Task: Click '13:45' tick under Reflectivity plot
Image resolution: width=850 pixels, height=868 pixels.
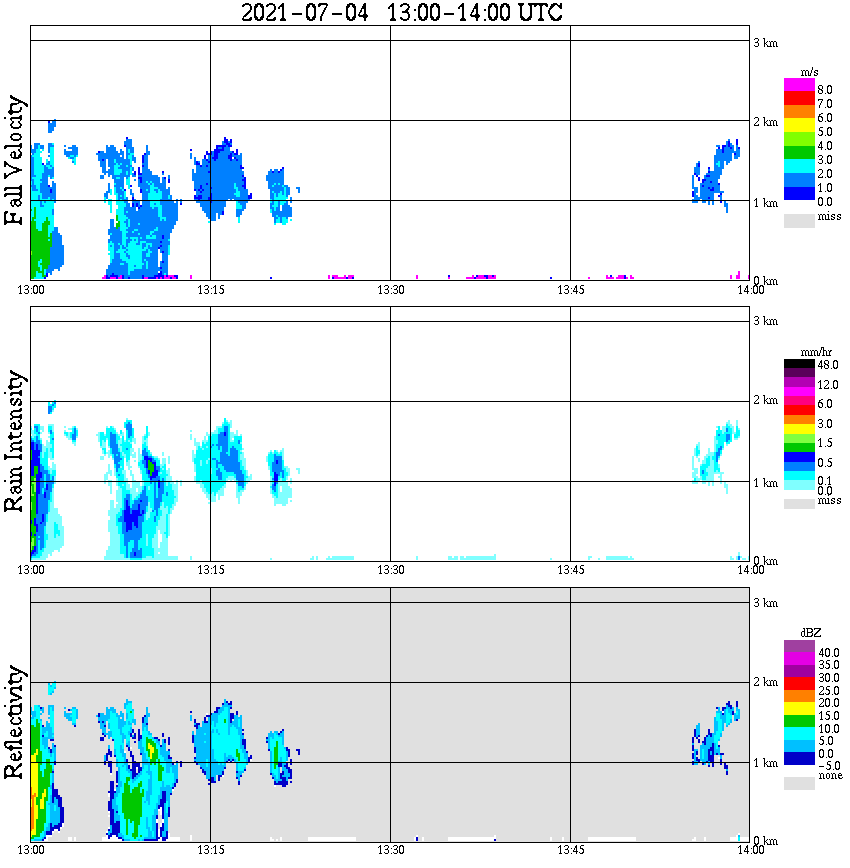Action: [x=570, y=850]
